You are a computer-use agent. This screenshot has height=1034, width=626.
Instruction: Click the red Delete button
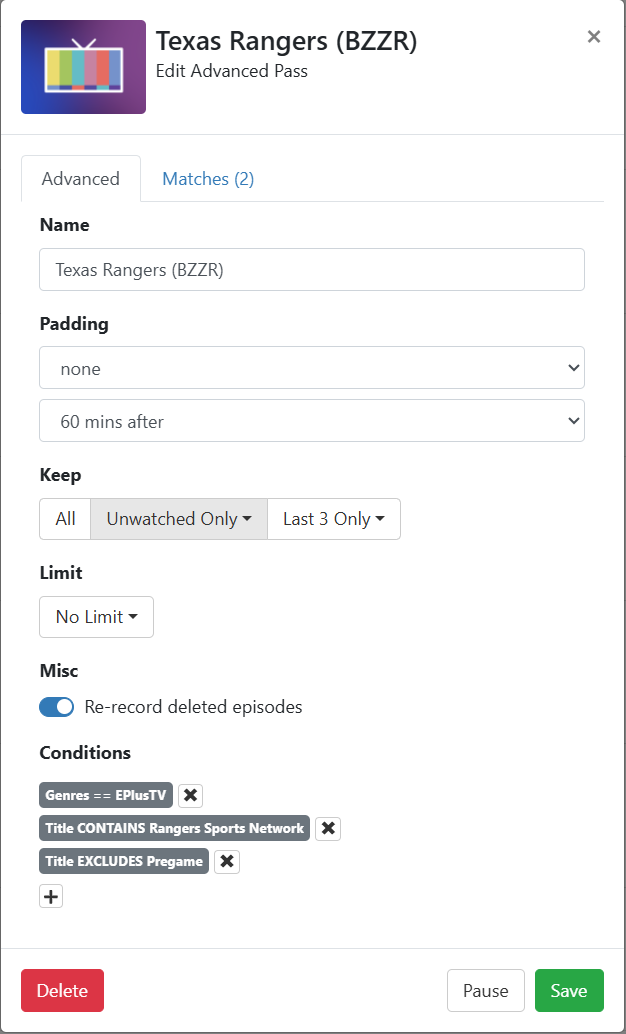[63, 990]
